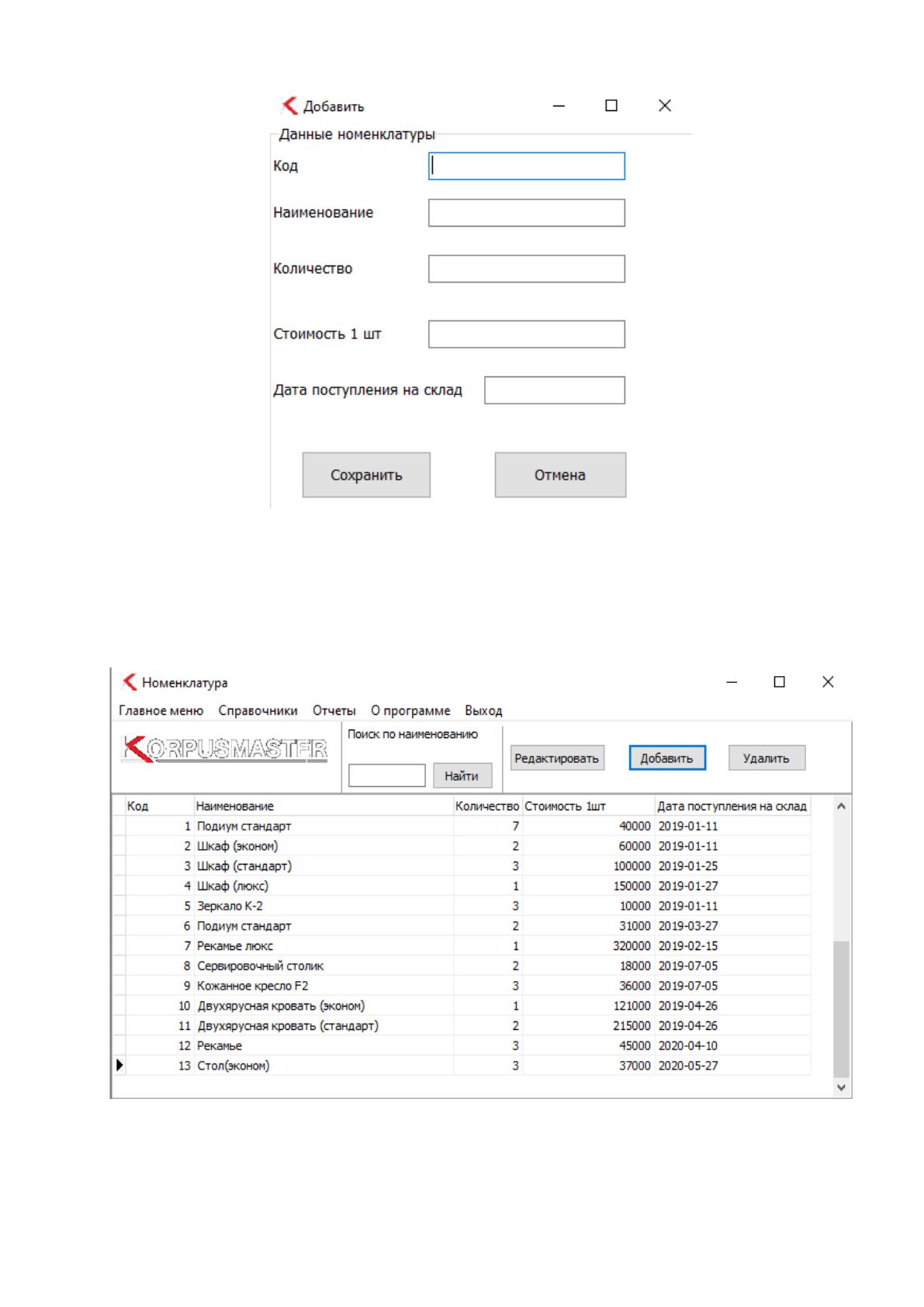Open the Отчеты menu
This screenshot has width=924, height=1307.
334,710
